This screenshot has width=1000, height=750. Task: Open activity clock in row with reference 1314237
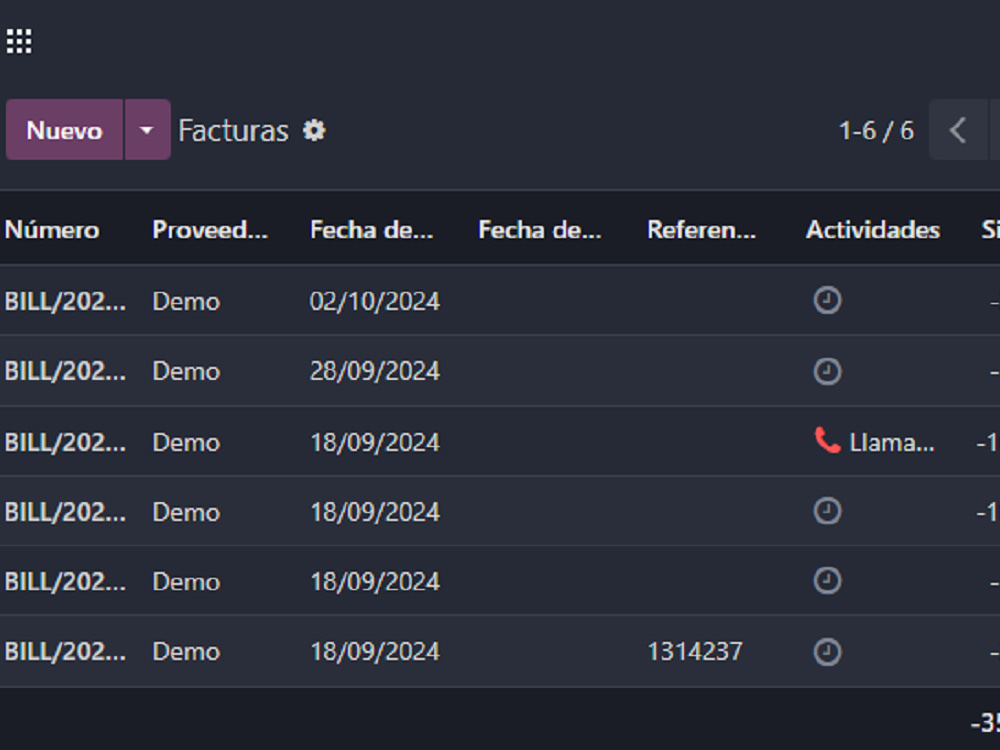[827, 652]
